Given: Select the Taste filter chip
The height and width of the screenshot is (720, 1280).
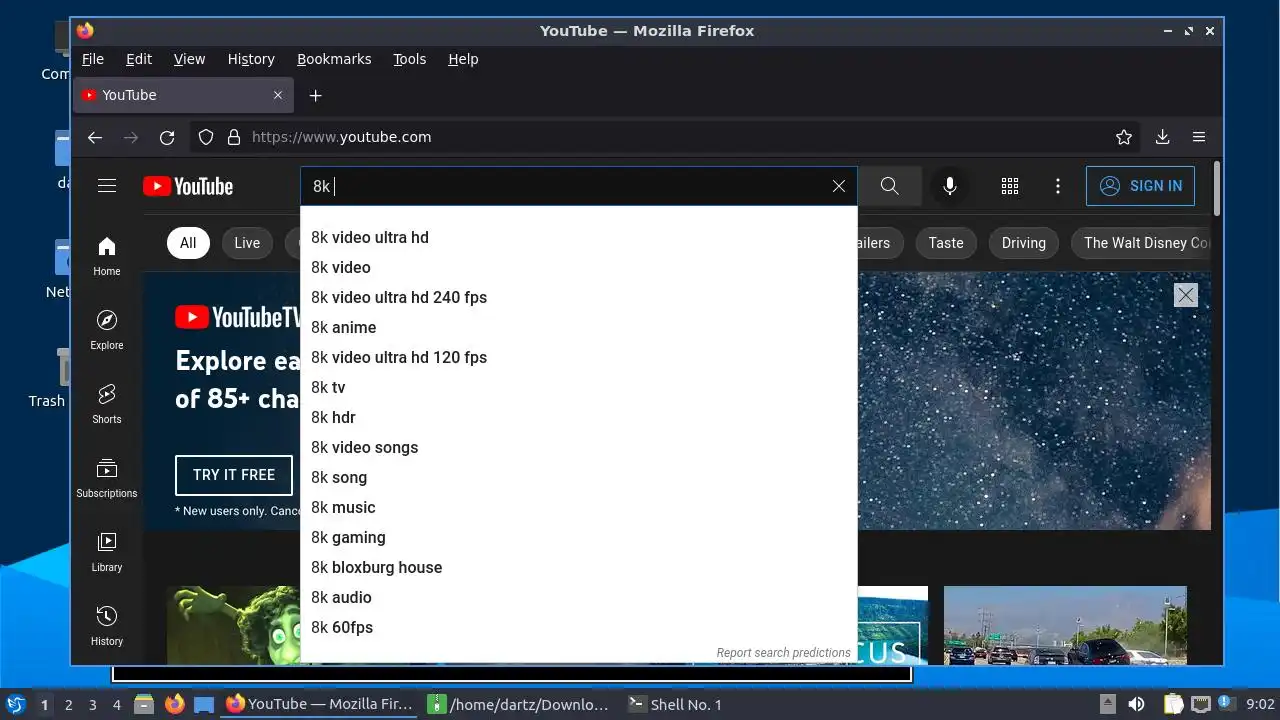Looking at the screenshot, I should (x=946, y=243).
